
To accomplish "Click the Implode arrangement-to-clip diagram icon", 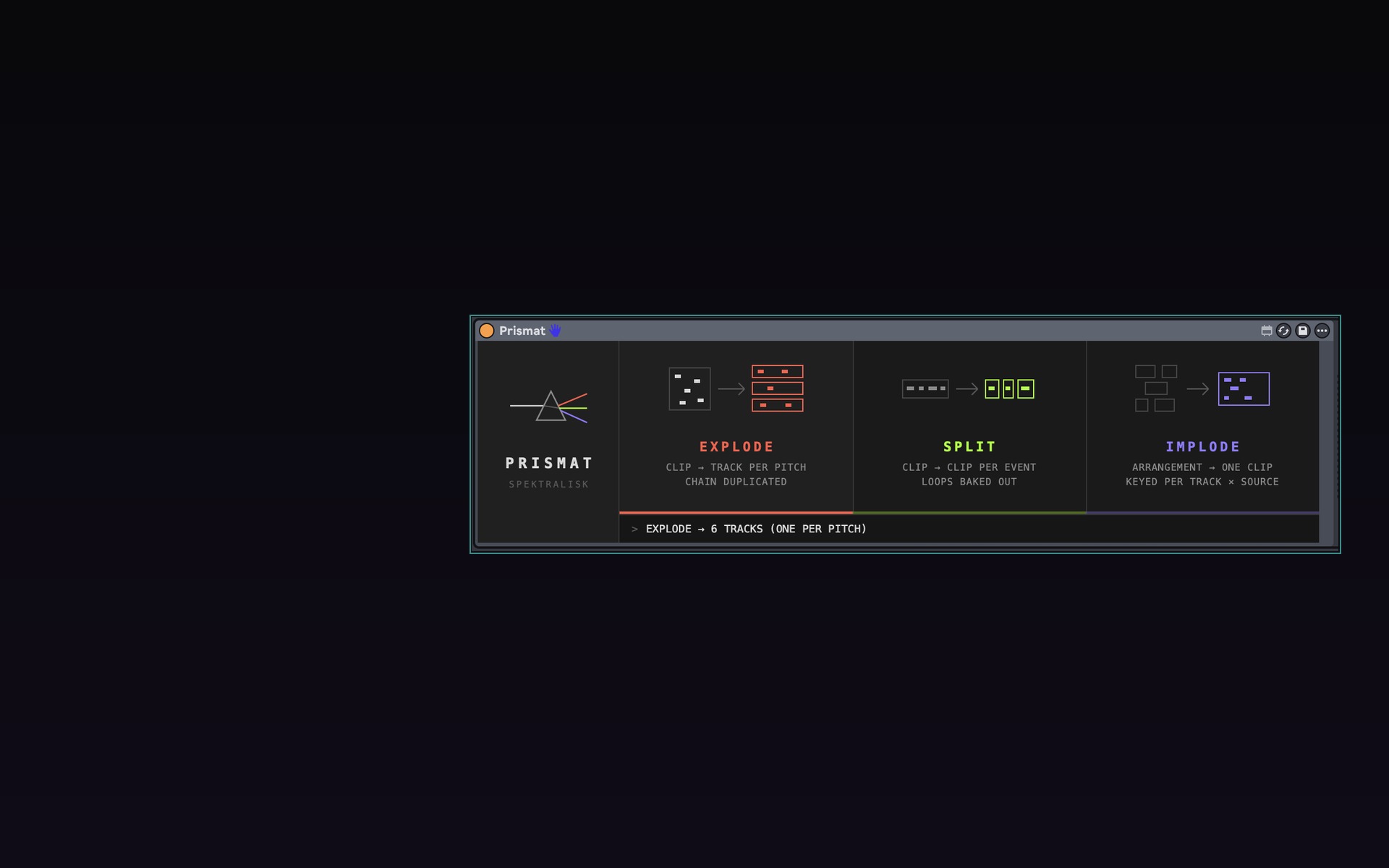I will click(1202, 388).
